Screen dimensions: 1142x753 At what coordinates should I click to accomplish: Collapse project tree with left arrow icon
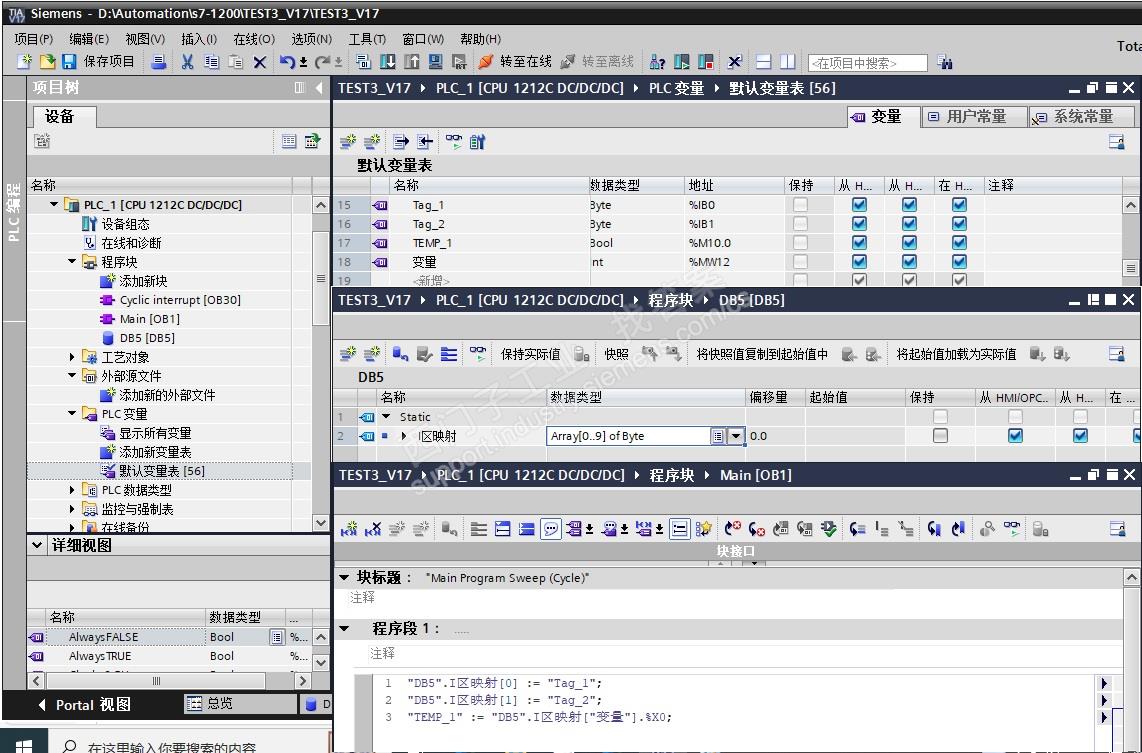(x=319, y=87)
